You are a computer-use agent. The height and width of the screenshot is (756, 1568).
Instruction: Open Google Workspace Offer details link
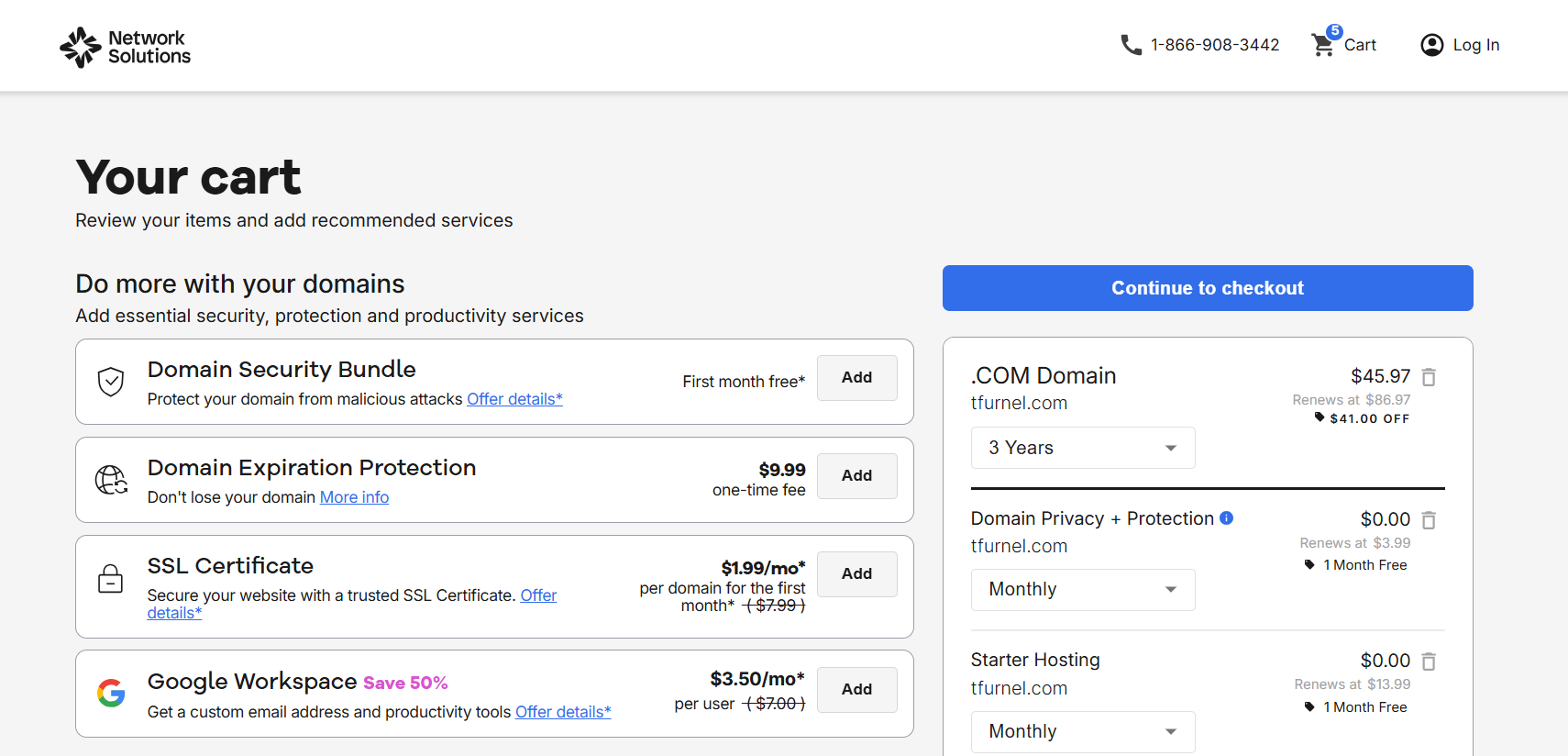(563, 712)
